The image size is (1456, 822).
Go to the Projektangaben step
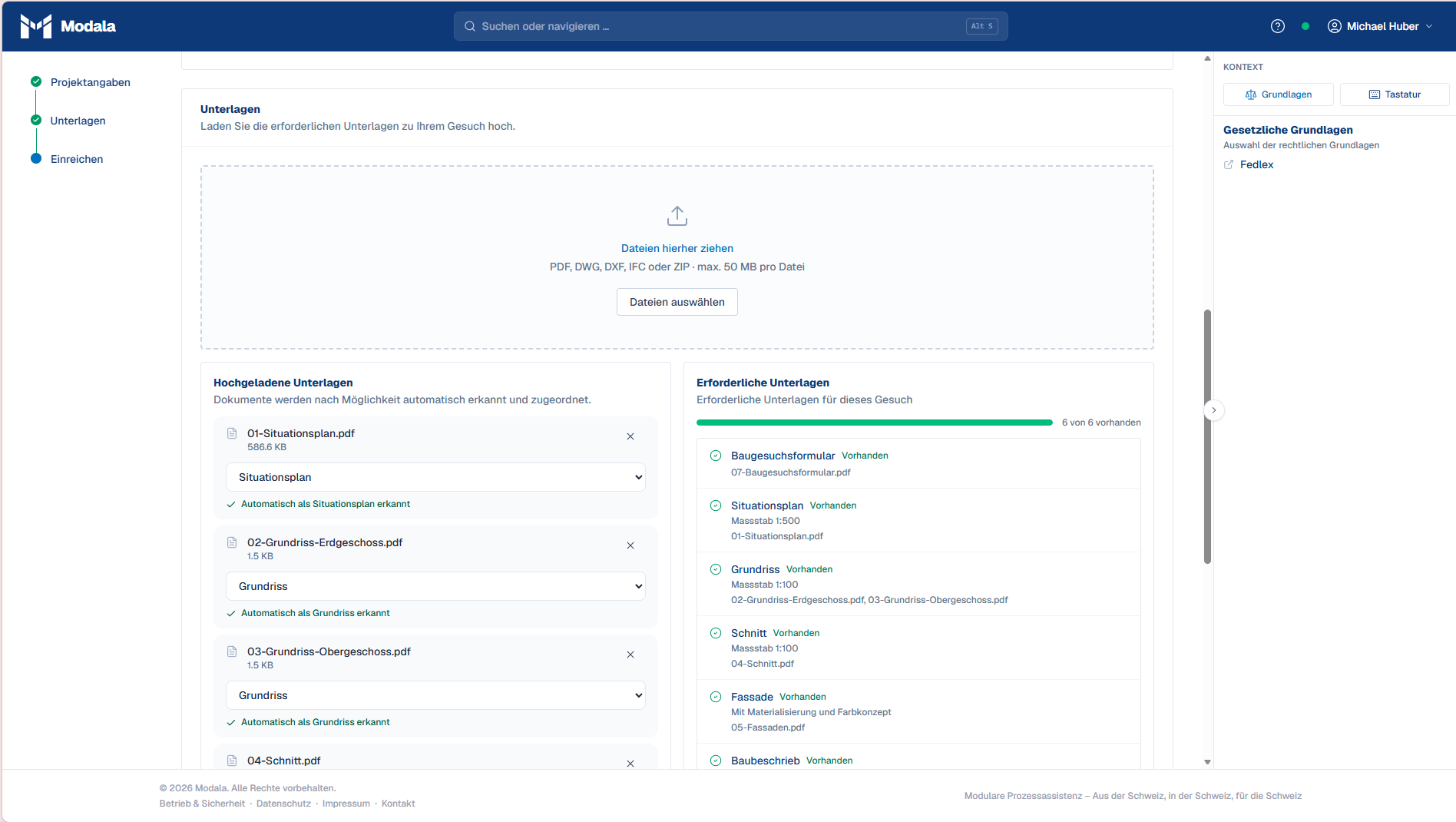81,82
